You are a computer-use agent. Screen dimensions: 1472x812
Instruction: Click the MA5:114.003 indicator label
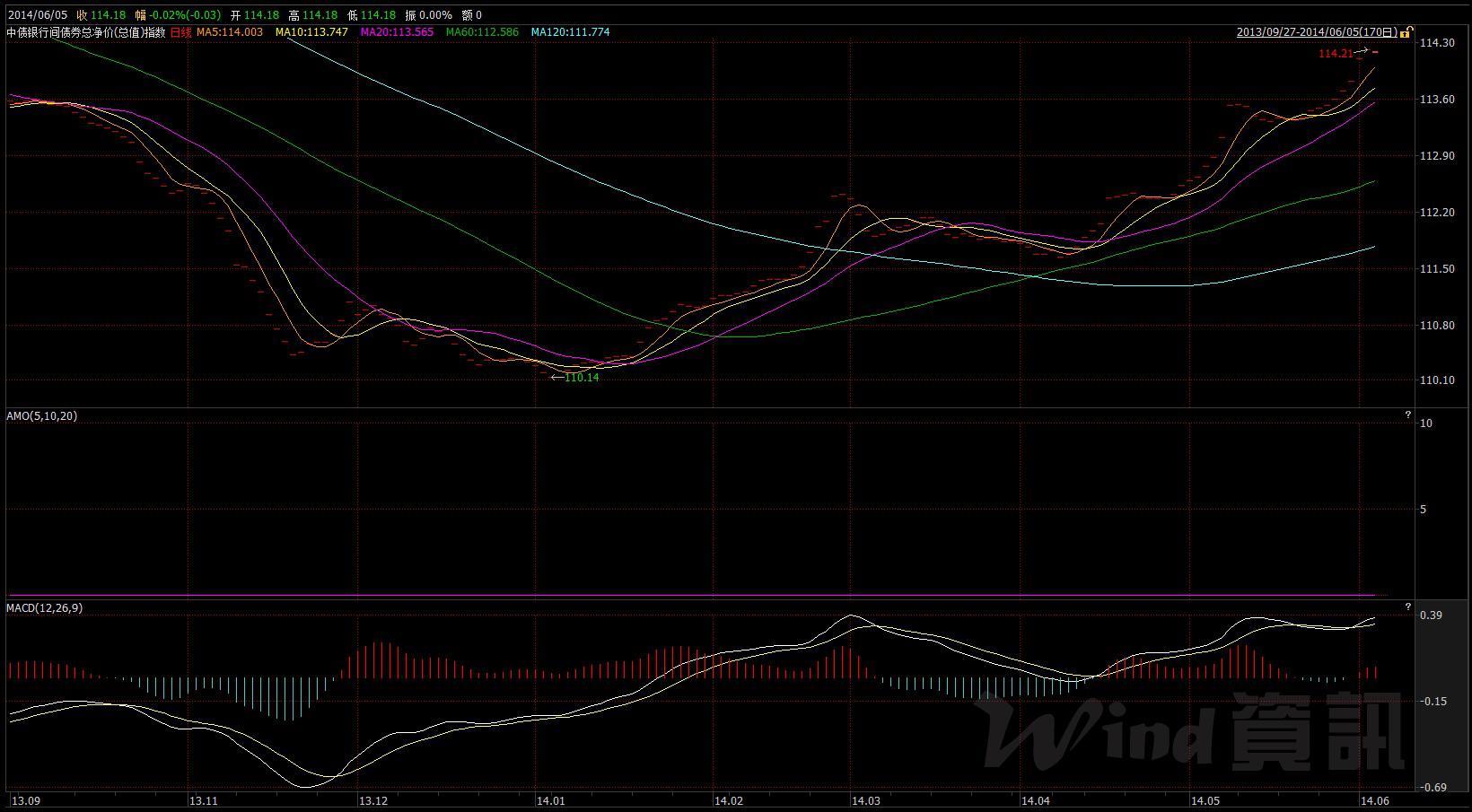click(231, 31)
